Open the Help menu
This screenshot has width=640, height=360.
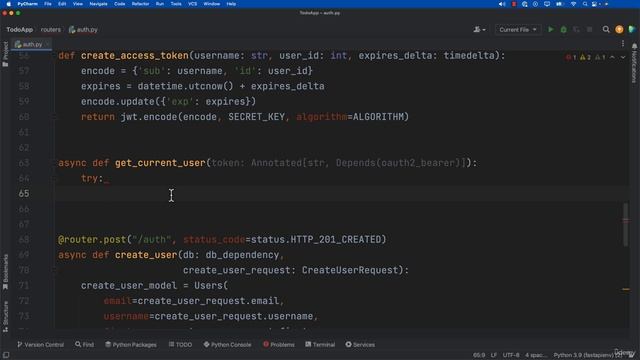pos(231,4)
